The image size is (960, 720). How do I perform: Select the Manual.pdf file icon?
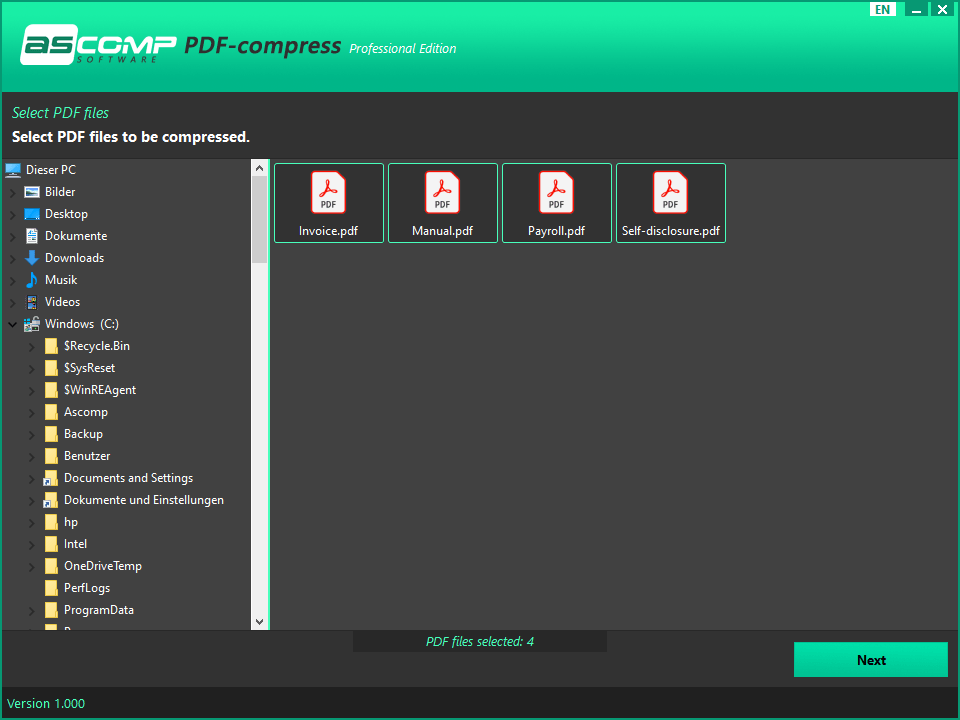pyautogui.click(x=442, y=192)
